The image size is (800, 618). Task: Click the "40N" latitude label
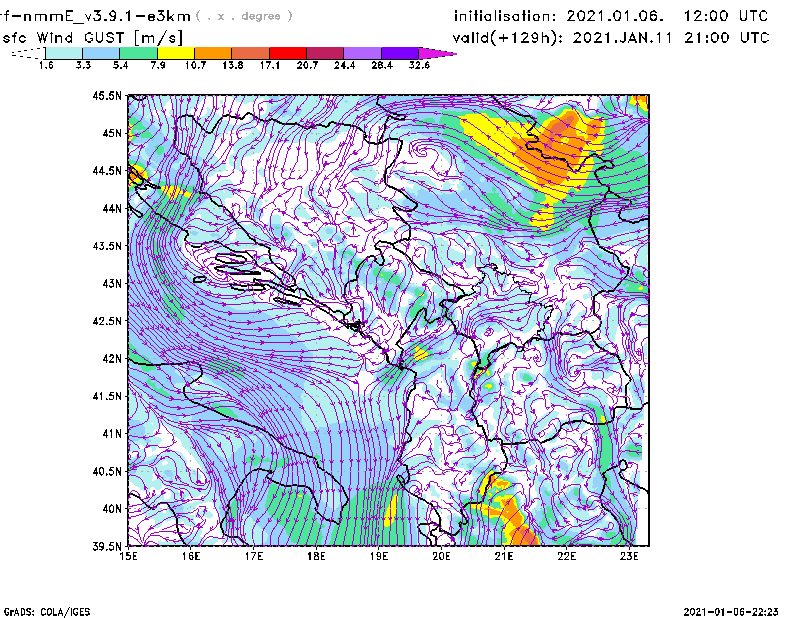[x=112, y=508]
